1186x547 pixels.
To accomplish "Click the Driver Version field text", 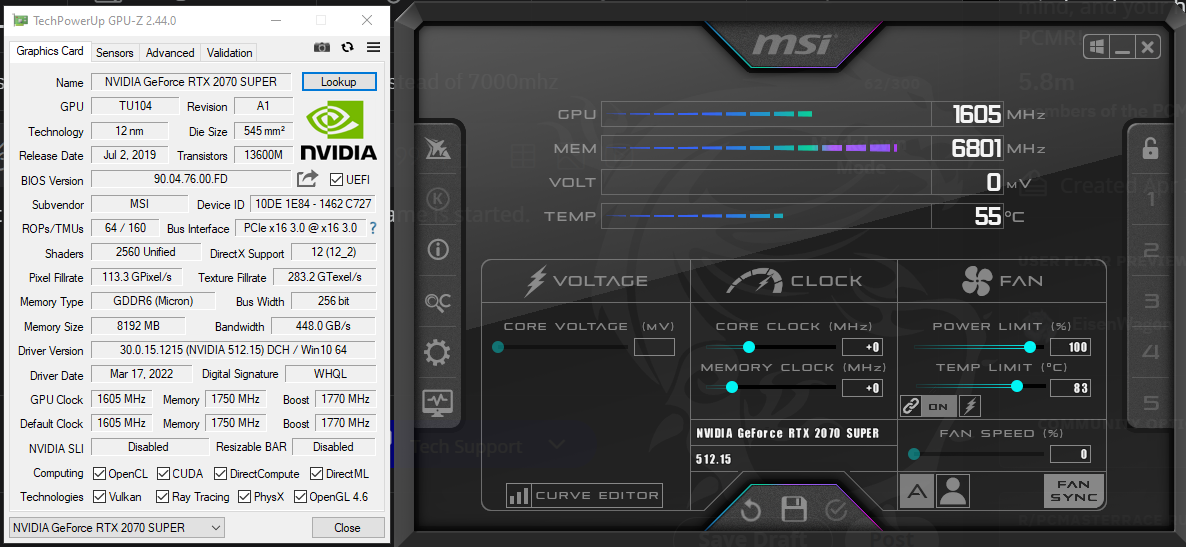I will pos(233,350).
